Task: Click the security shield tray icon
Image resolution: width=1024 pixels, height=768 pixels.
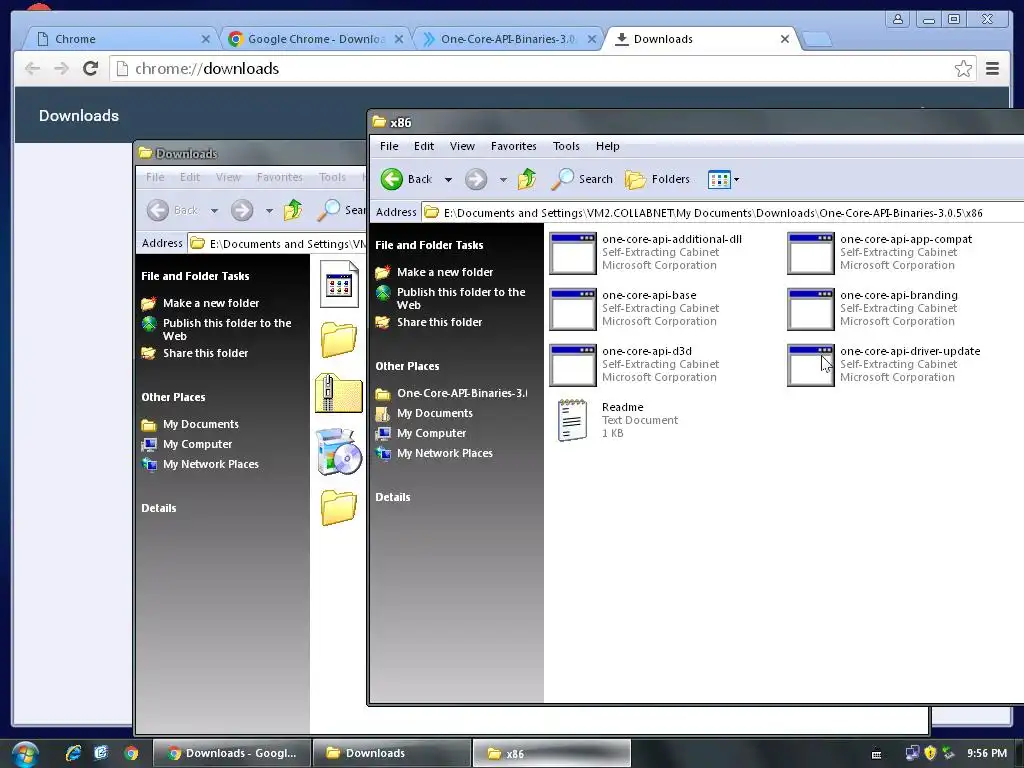Action: pyautogui.click(x=930, y=753)
